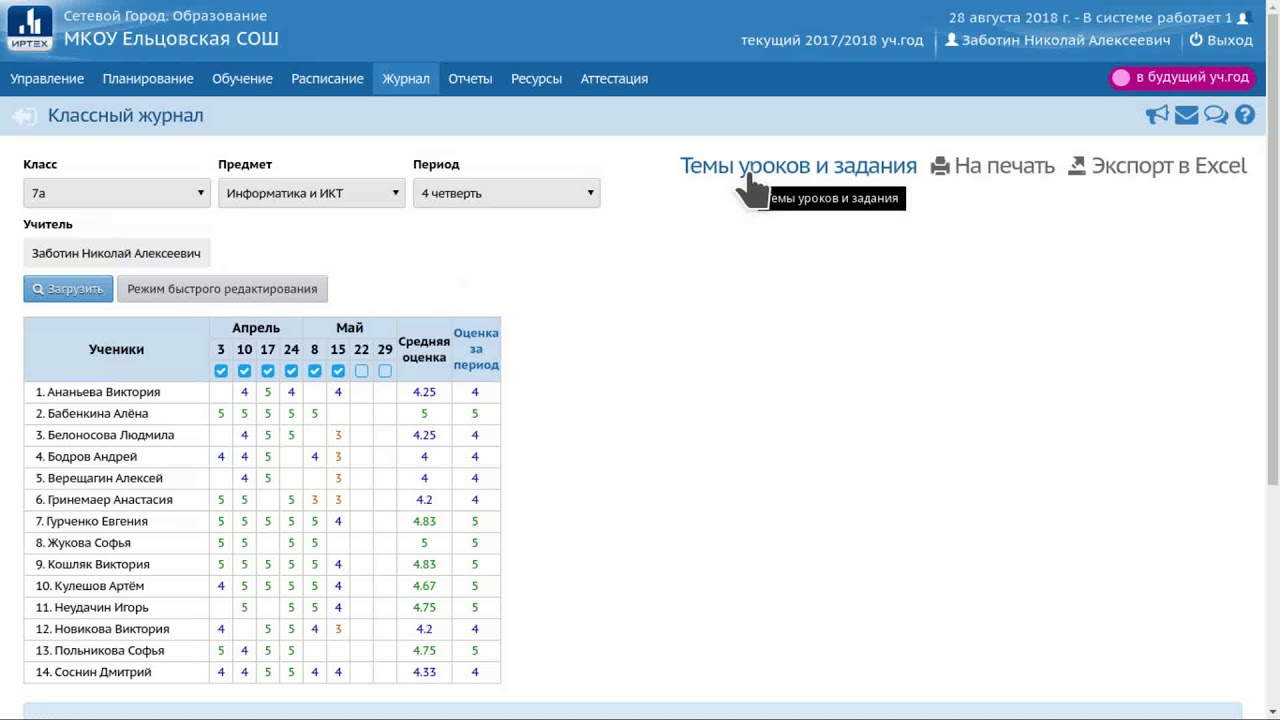Image resolution: width=1280 pixels, height=720 pixels.
Task: Click the printer icon next to На печать
Action: 940,166
